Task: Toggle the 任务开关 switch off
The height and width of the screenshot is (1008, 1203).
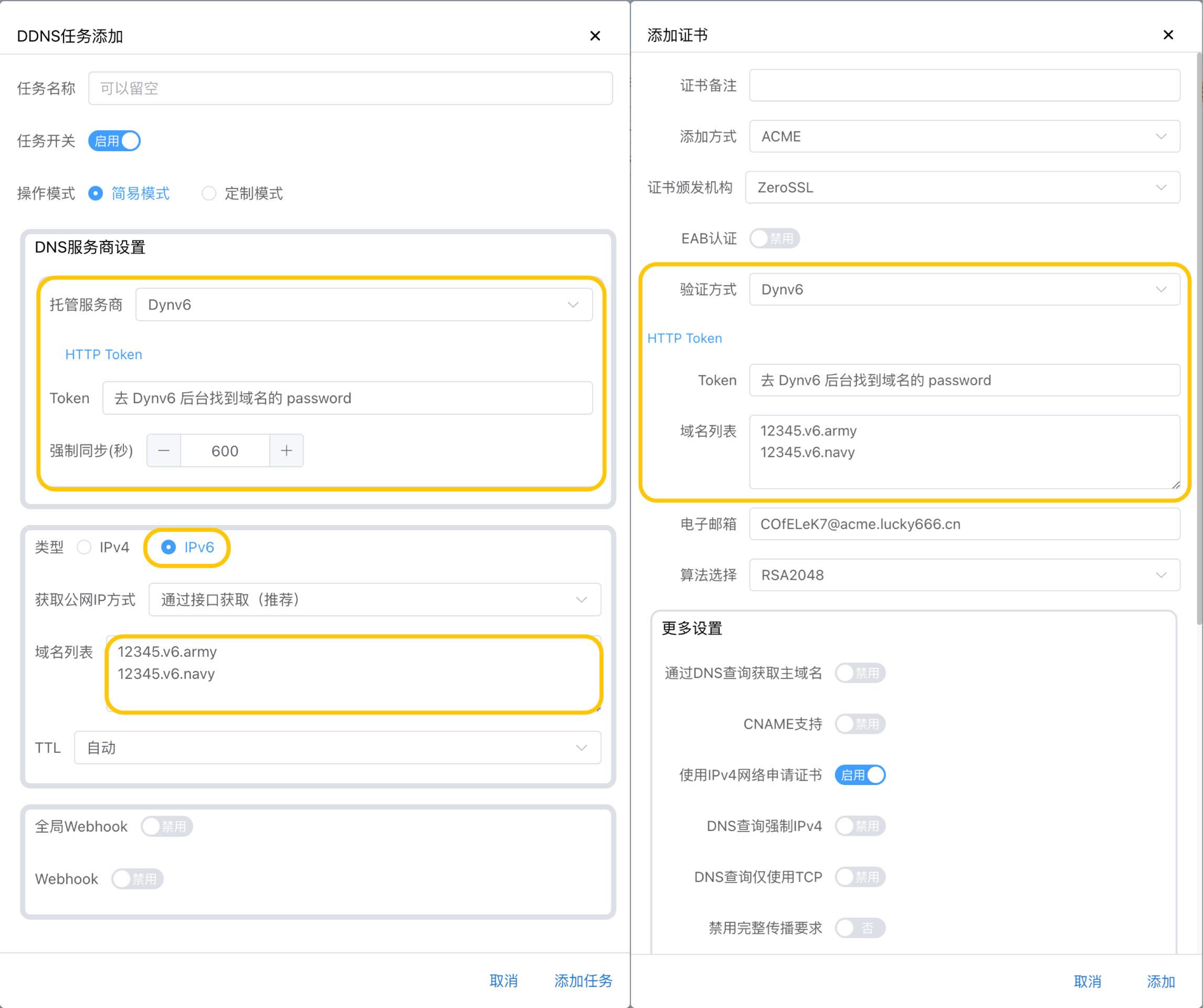Action: [114, 141]
